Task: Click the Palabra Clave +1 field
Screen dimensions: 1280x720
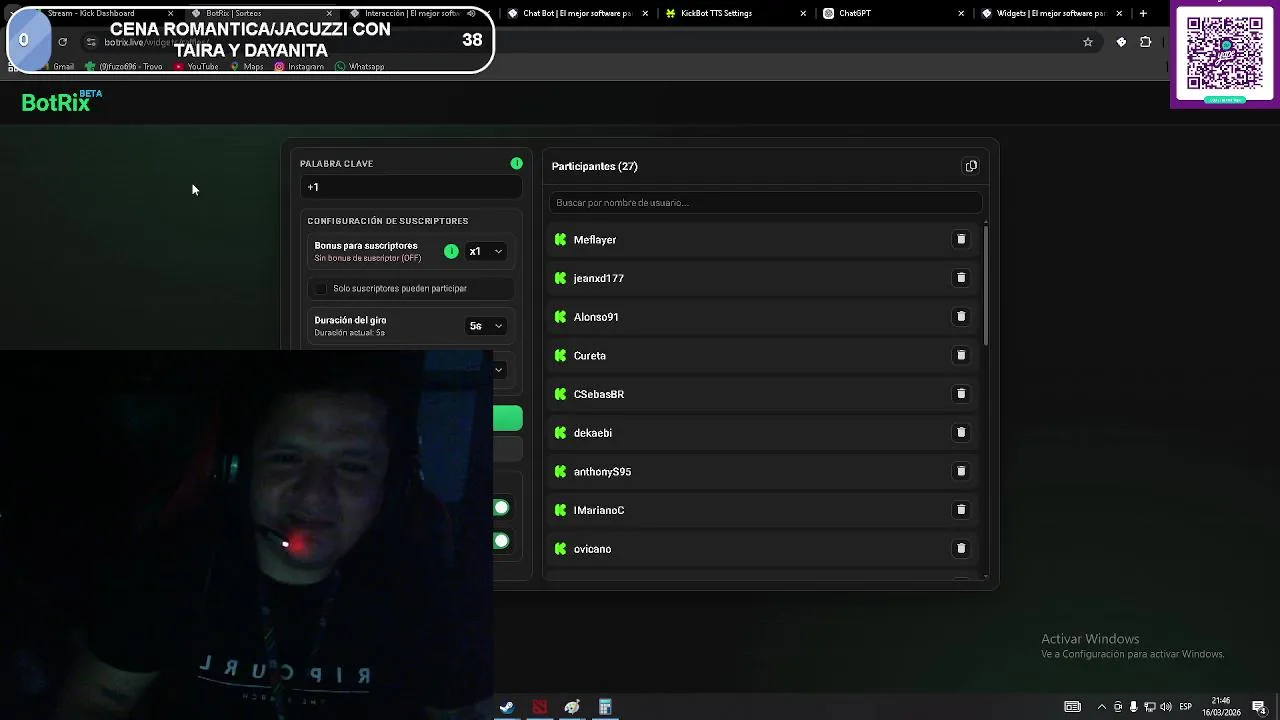Action: [410, 187]
